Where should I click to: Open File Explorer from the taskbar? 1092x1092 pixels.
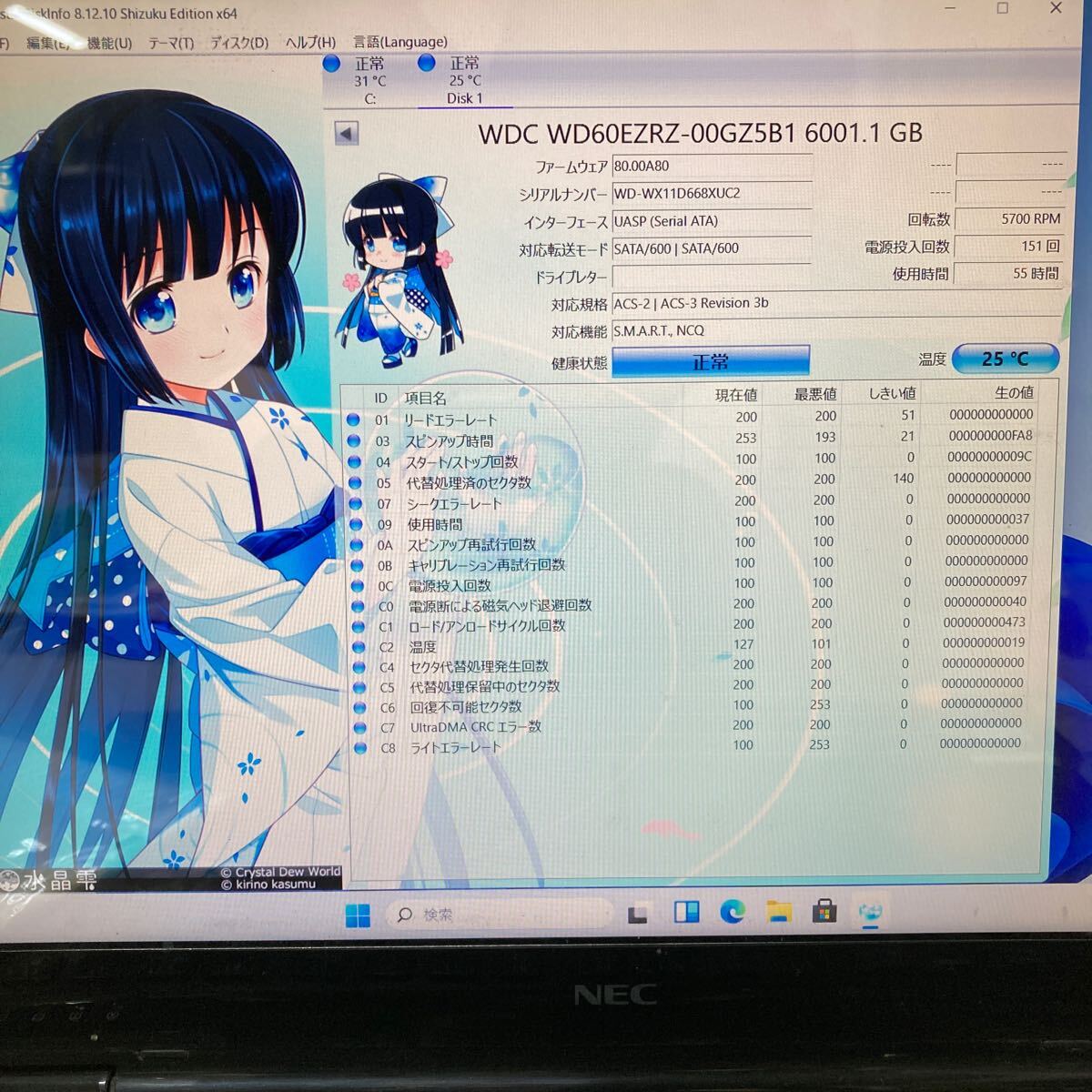tap(779, 911)
